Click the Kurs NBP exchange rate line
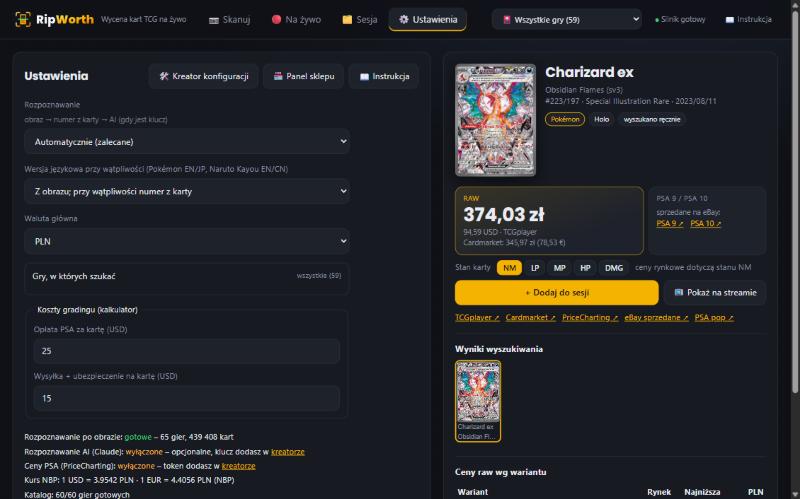800x499 pixels. (129, 480)
